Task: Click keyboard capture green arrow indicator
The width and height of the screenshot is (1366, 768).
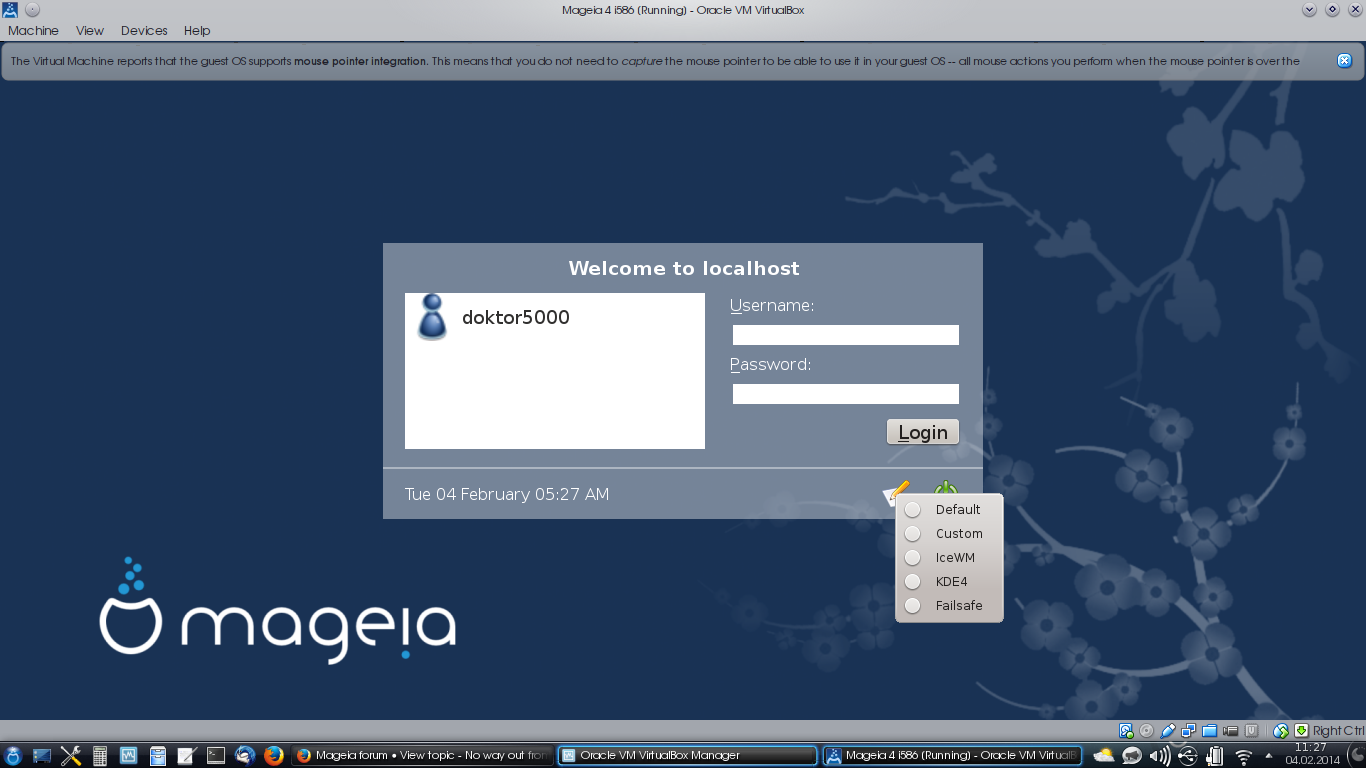Action: point(1302,731)
